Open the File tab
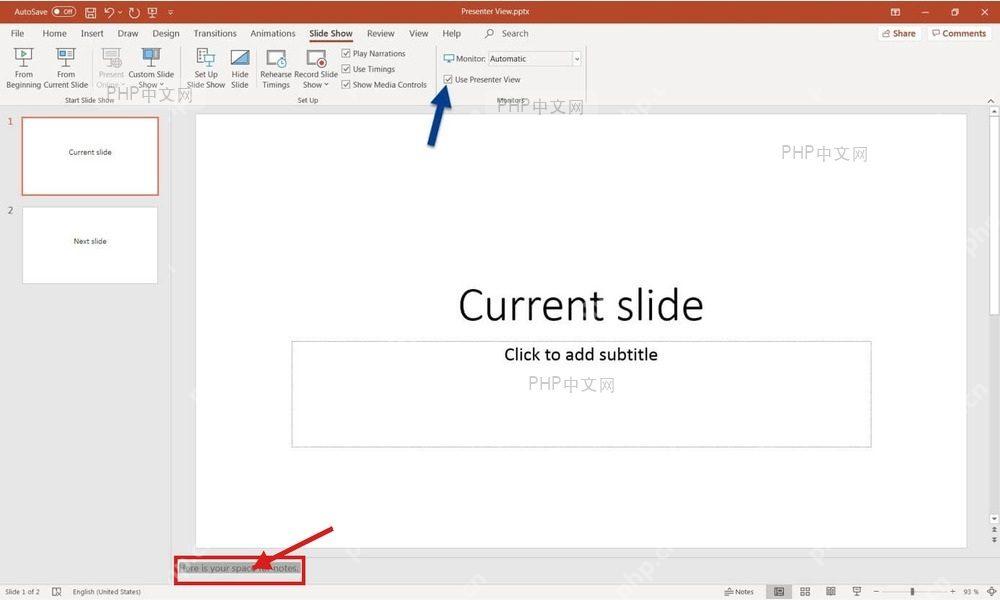1000x600 pixels. tap(17, 33)
